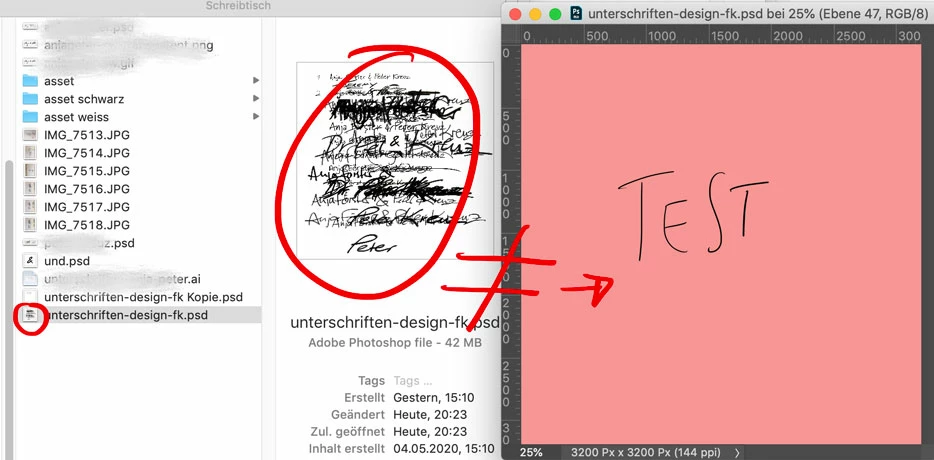Open the Photoshop status bar info arrow
This screenshot has width=934, height=460.
click(x=737, y=453)
